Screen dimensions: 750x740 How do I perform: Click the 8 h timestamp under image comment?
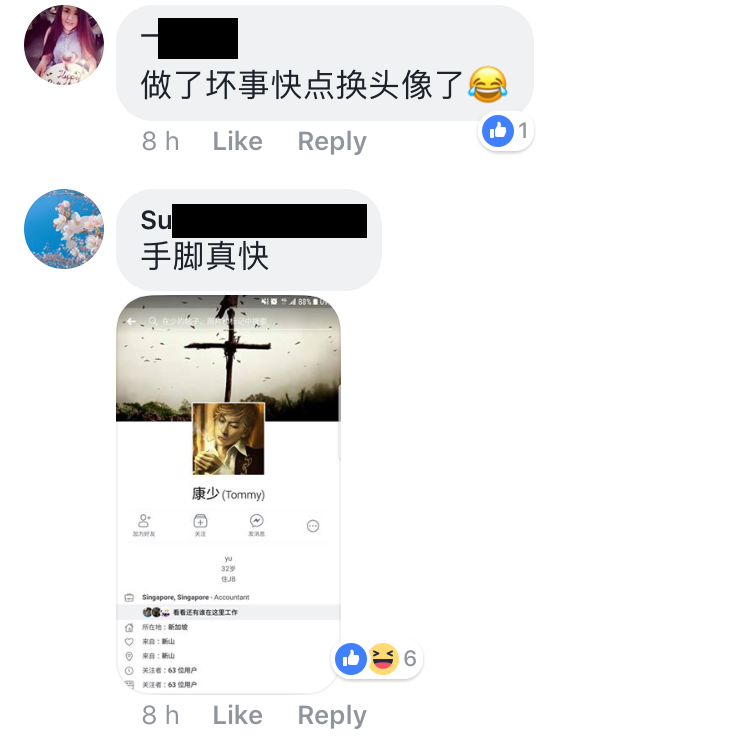(x=160, y=715)
